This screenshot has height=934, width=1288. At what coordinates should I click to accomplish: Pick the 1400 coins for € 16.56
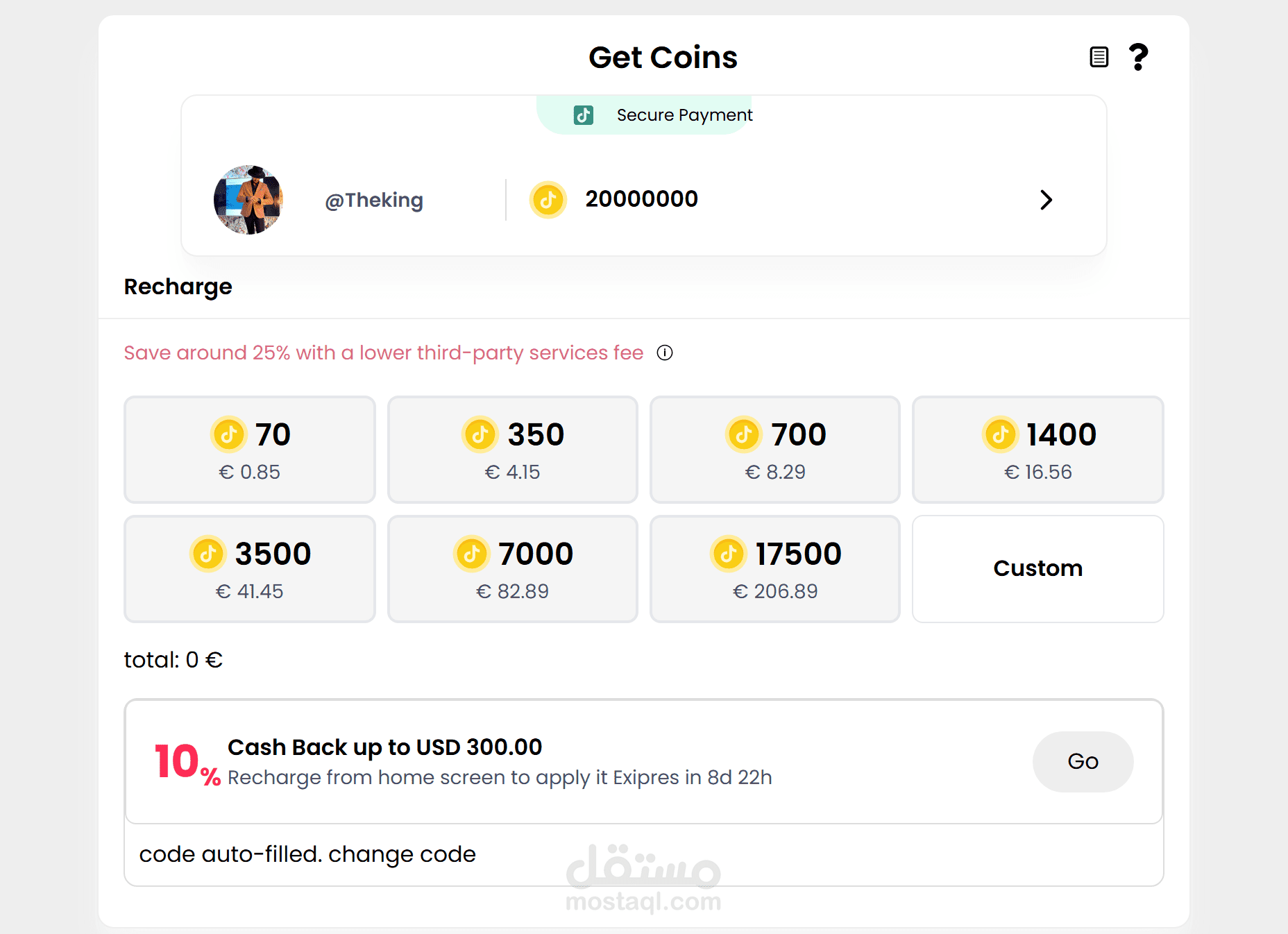(1038, 450)
